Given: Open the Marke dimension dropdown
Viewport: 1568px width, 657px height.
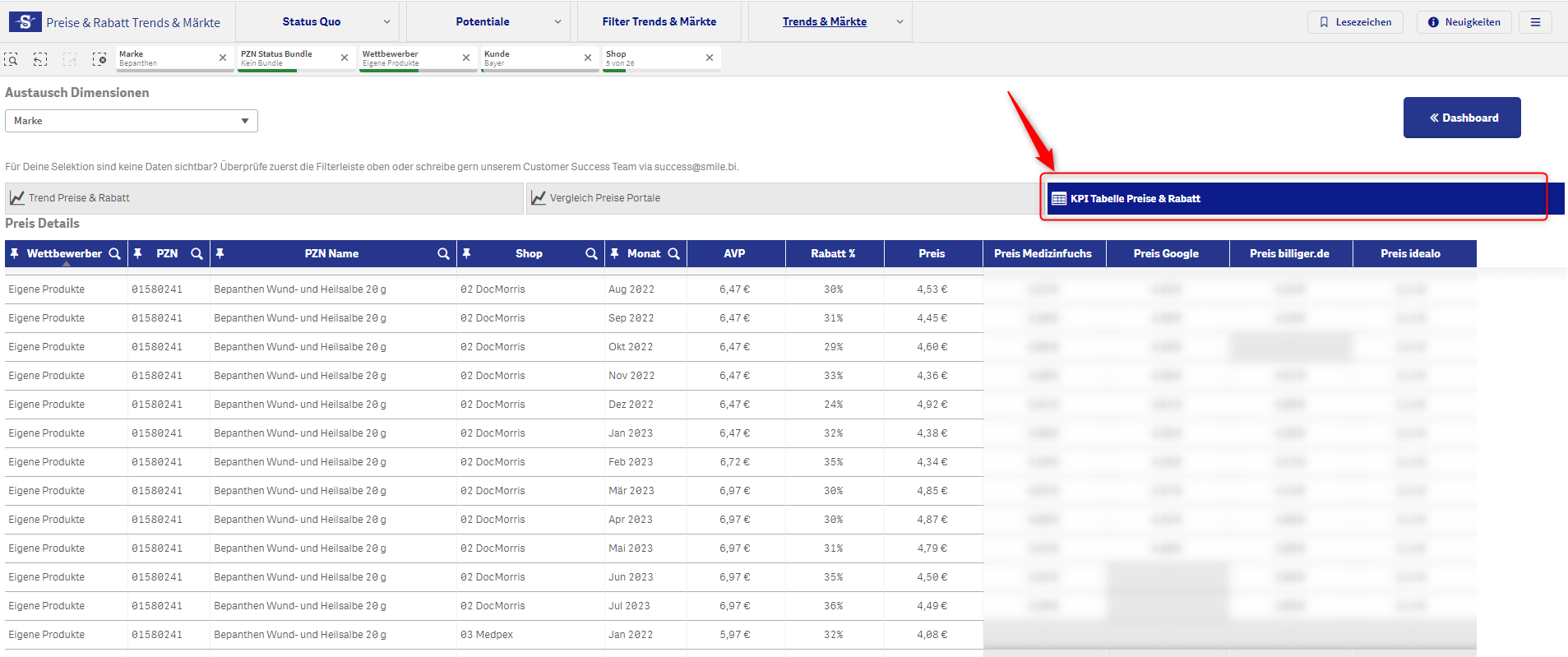Looking at the screenshot, I should click(132, 121).
